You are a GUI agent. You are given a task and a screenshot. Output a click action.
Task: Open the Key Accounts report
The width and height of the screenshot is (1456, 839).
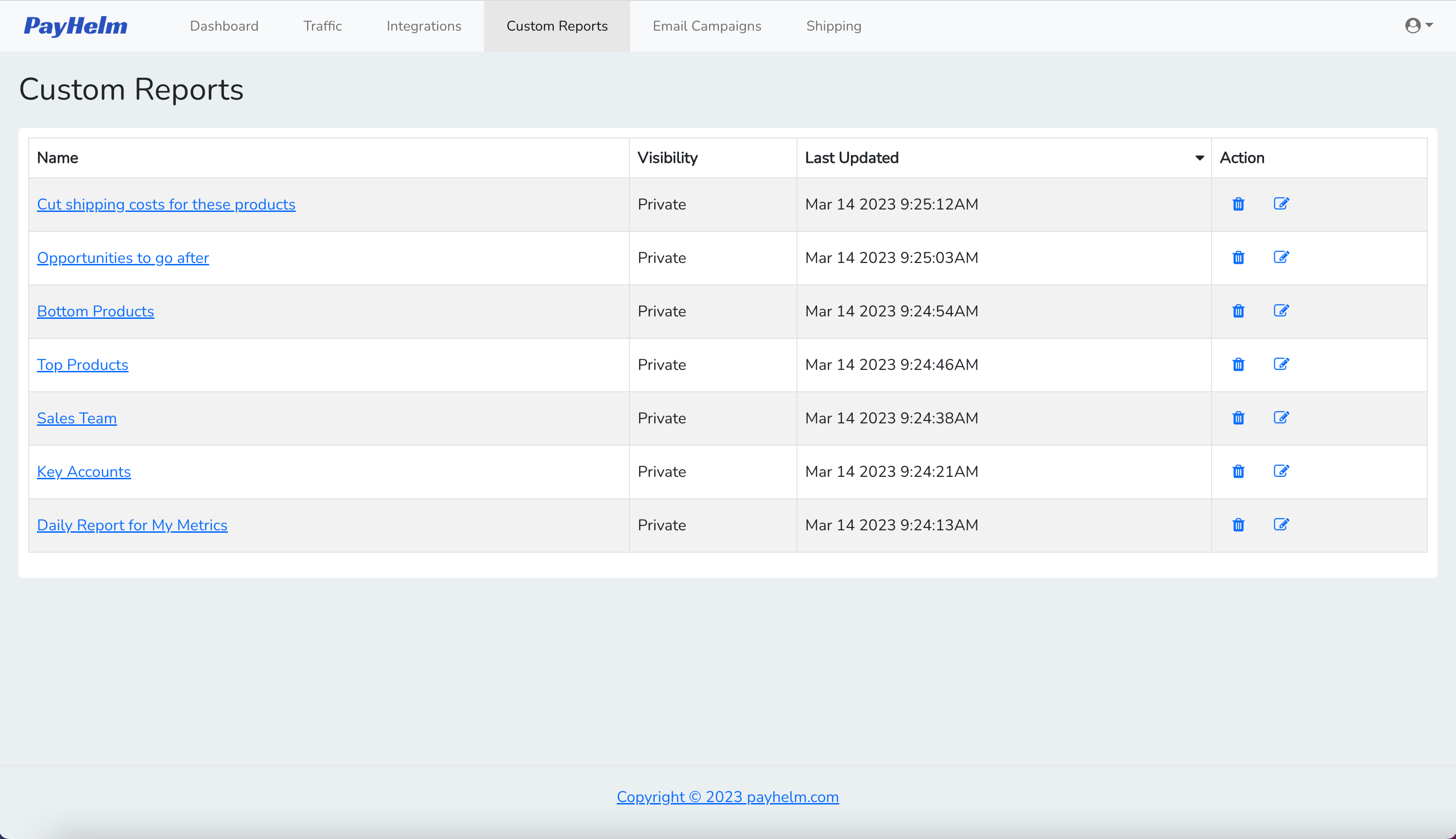pyautogui.click(x=84, y=472)
